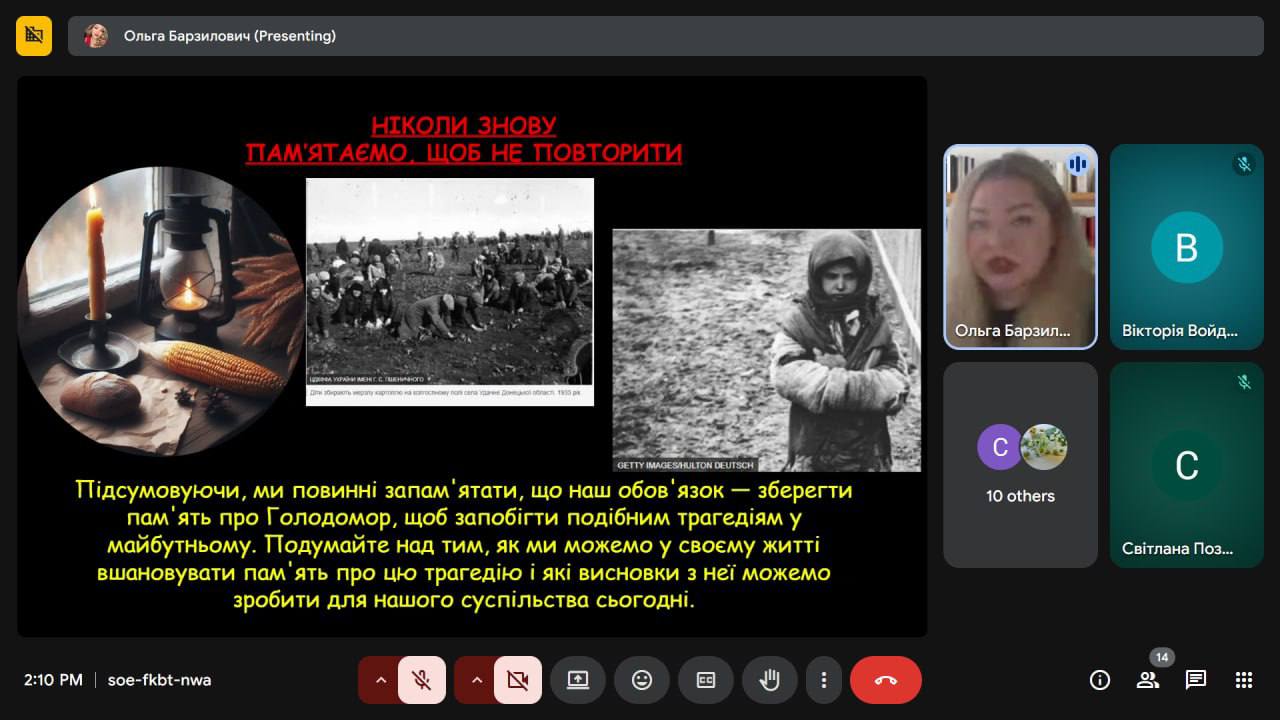This screenshot has width=1280, height=720.
Task: Select Світлана Поз participant tile
Action: [x=1186, y=465]
